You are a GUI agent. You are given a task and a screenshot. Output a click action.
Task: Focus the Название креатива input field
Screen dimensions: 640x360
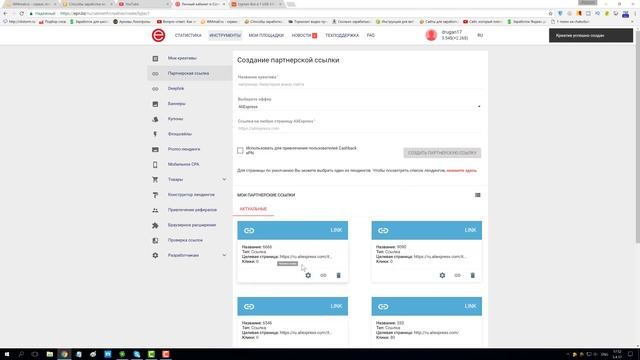tap(359, 84)
